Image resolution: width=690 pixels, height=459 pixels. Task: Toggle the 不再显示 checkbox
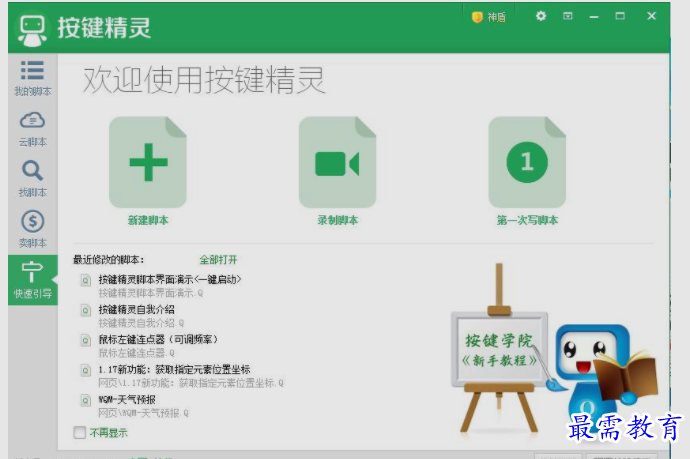[x=80, y=433]
